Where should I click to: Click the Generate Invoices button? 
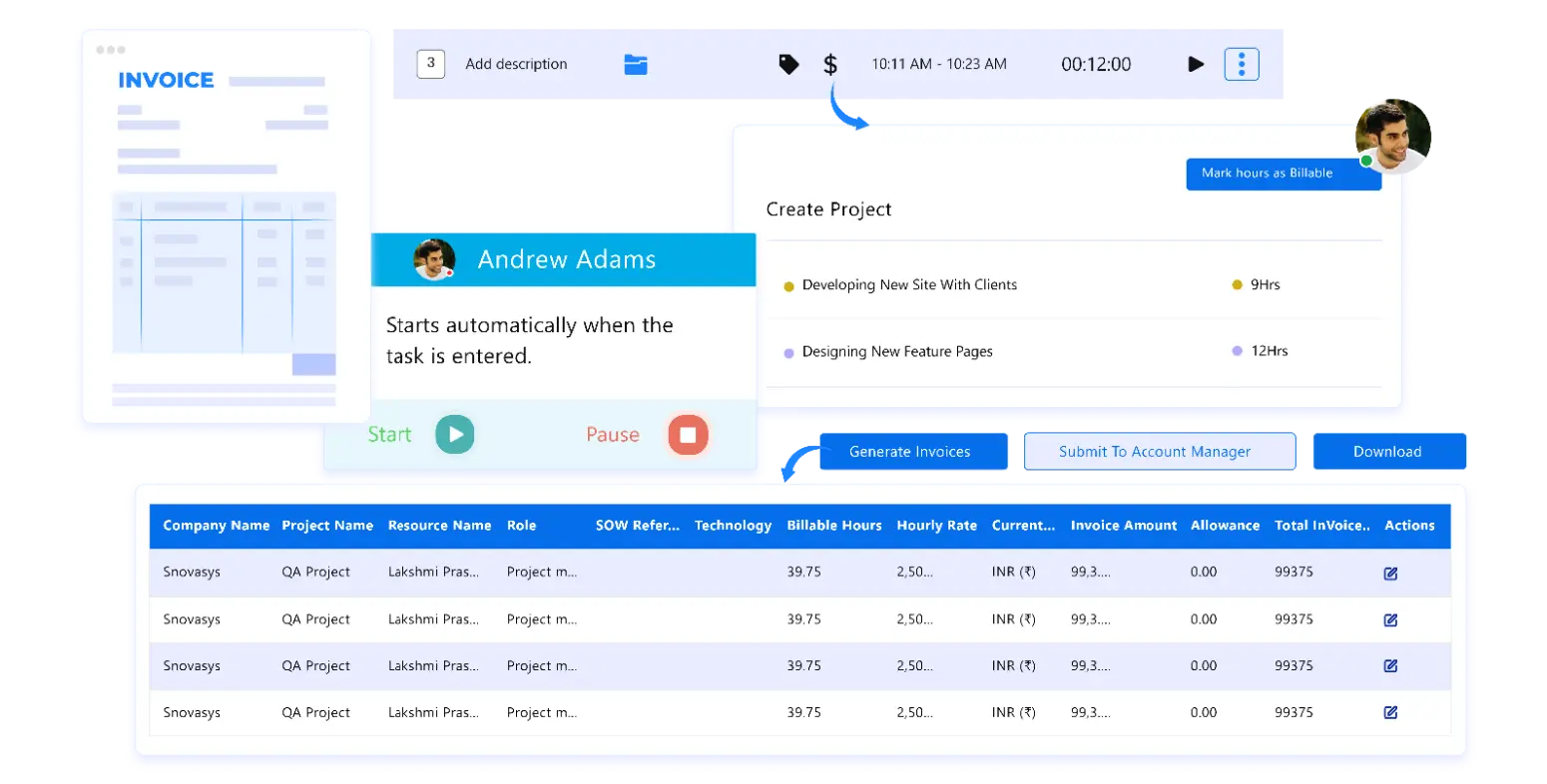[912, 451]
